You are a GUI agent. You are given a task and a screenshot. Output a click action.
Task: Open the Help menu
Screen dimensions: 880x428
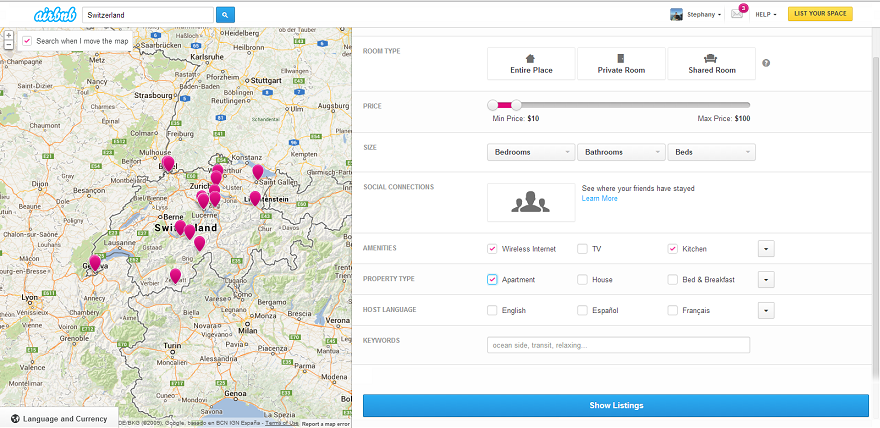tap(766, 15)
